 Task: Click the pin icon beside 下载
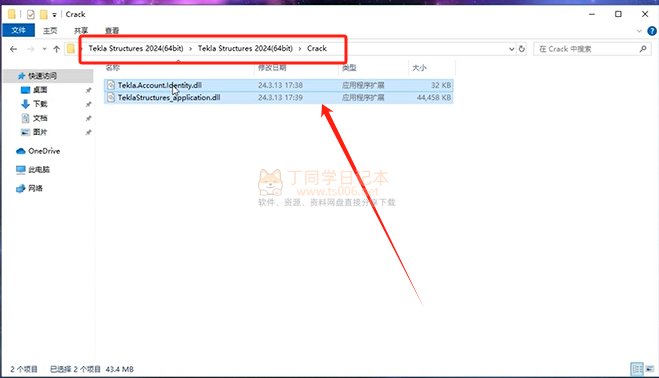point(88,104)
